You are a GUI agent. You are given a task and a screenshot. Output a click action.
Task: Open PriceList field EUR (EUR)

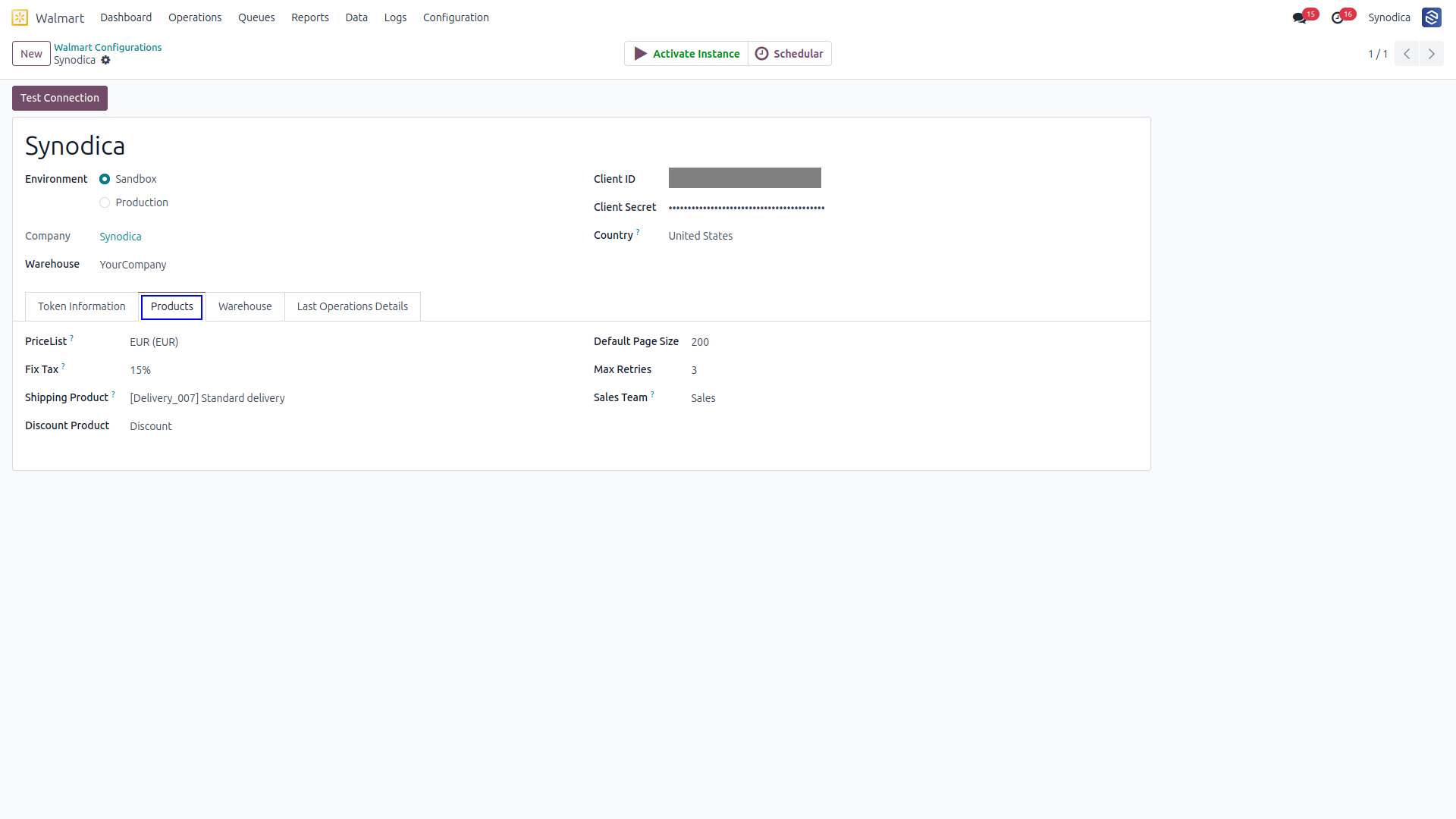(154, 342)
